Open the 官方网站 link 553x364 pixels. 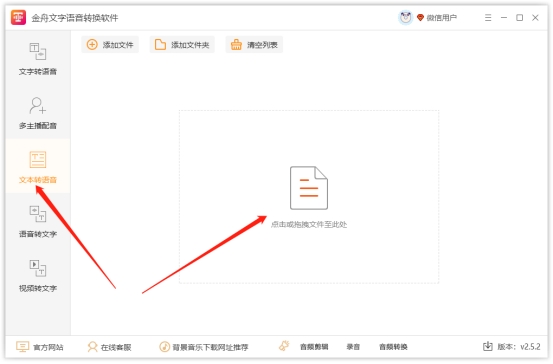[48, 347]
